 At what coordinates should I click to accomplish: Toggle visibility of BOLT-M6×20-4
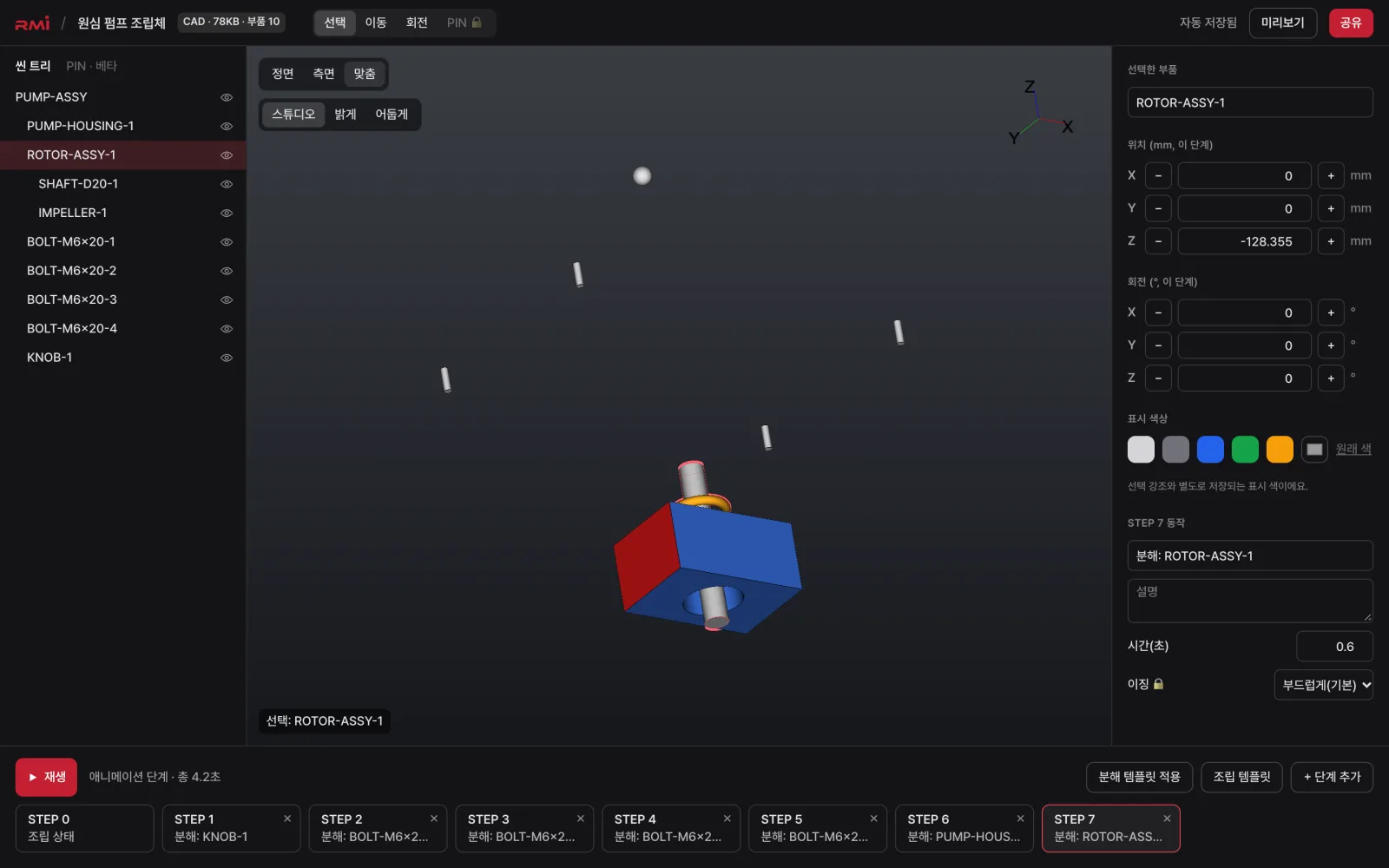pyautogui.click(x=227, y=329)
